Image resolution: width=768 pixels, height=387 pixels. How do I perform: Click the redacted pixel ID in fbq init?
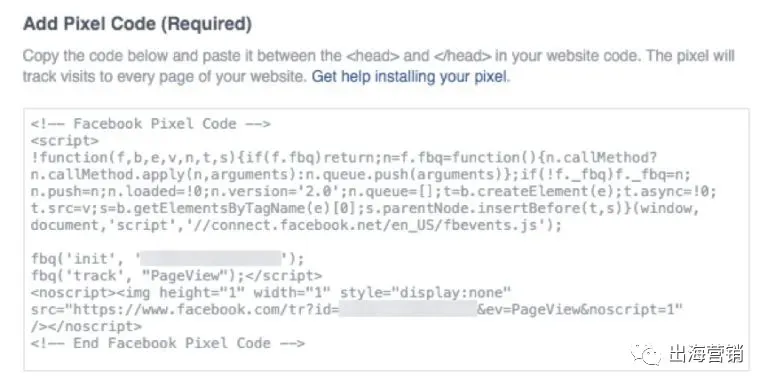(x=211, y=259)
